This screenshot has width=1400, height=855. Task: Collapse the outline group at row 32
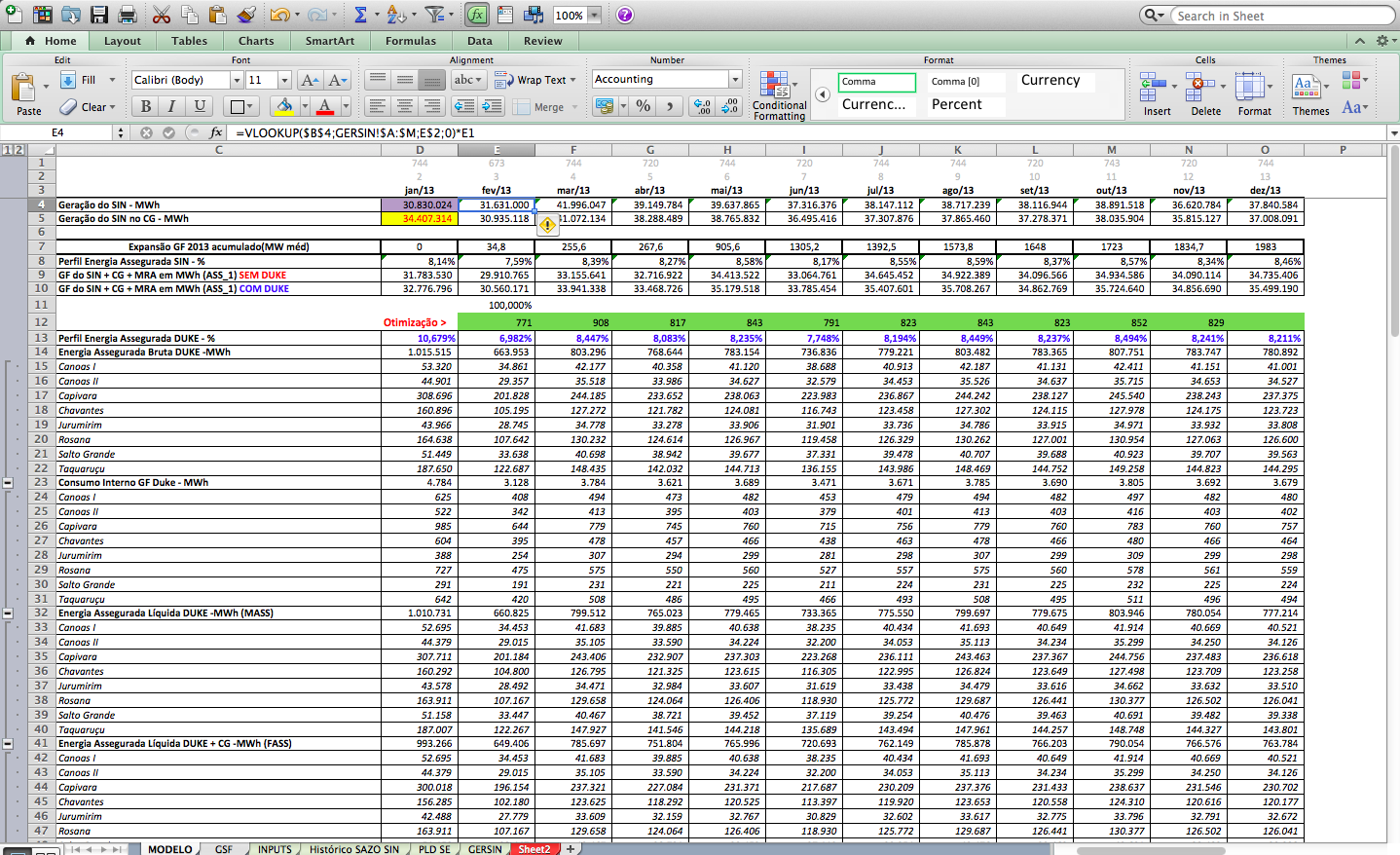point(8,613)
